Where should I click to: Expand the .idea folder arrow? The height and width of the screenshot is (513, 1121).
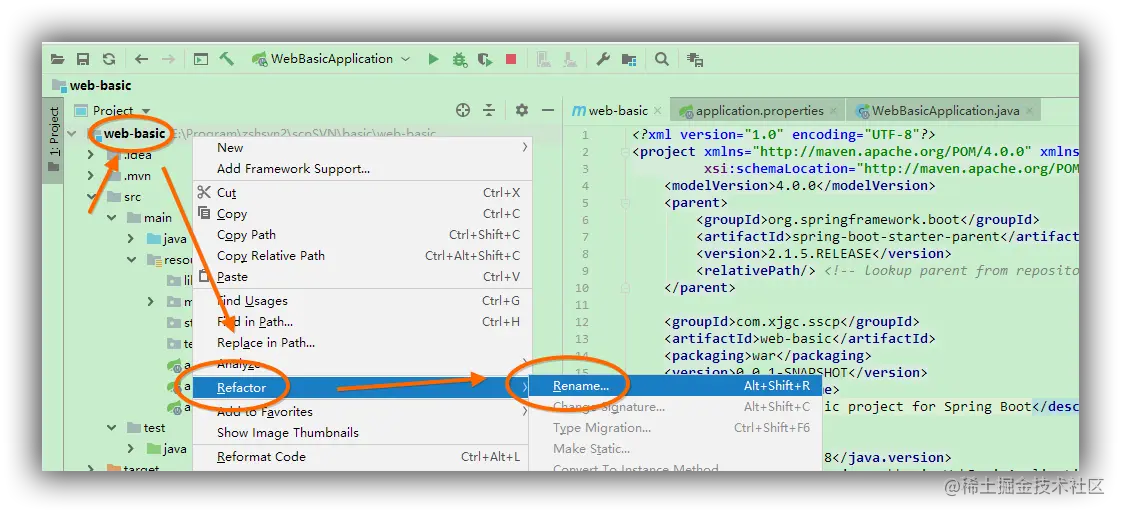pos(91,154)
